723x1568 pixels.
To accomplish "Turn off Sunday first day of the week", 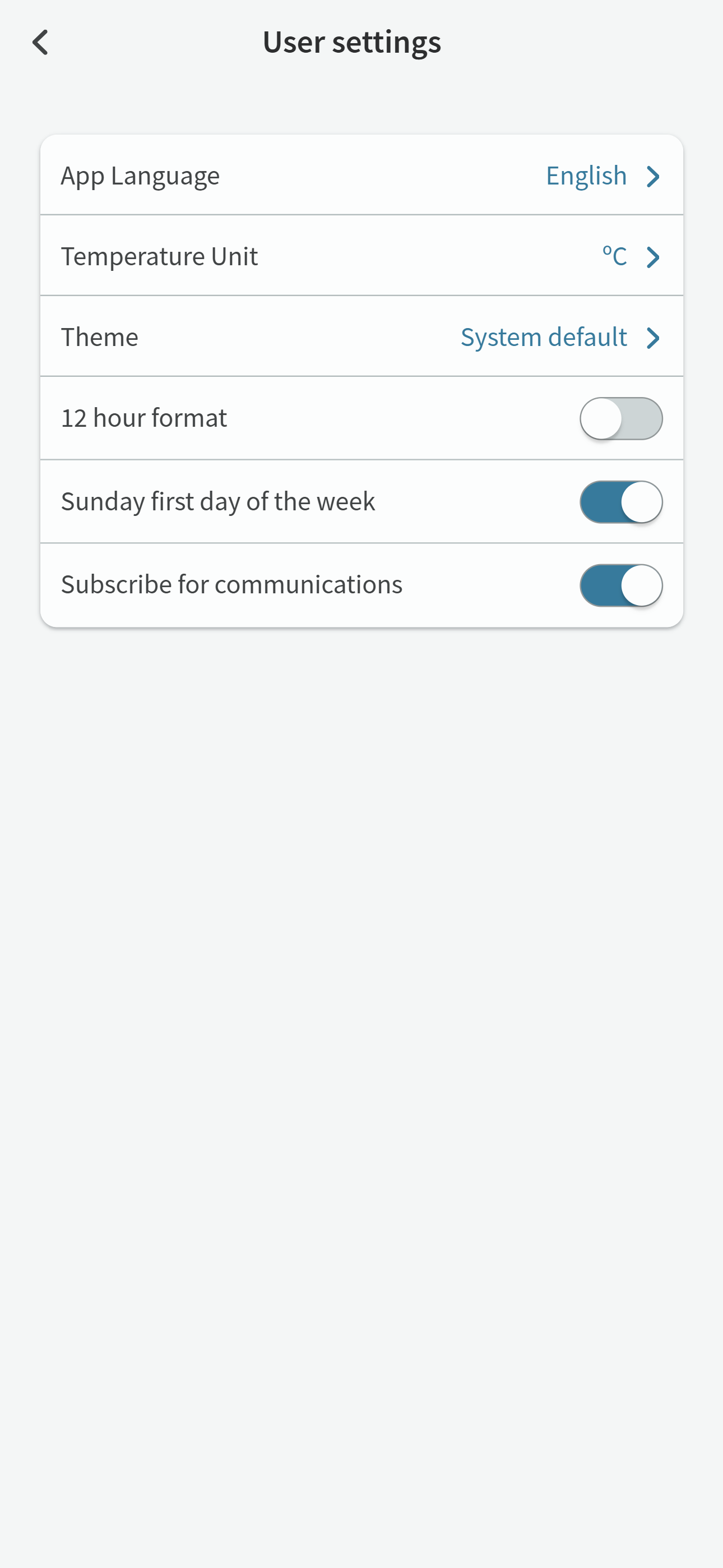I will click(621, 502).
